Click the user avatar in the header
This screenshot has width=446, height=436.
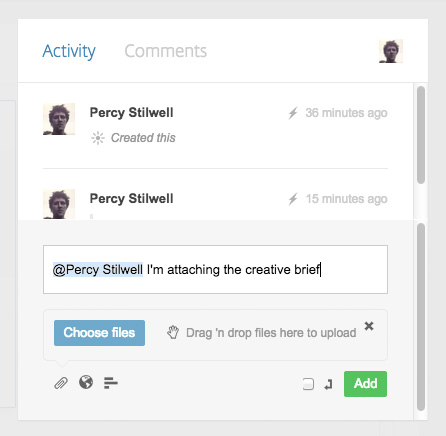pos(391,51)
